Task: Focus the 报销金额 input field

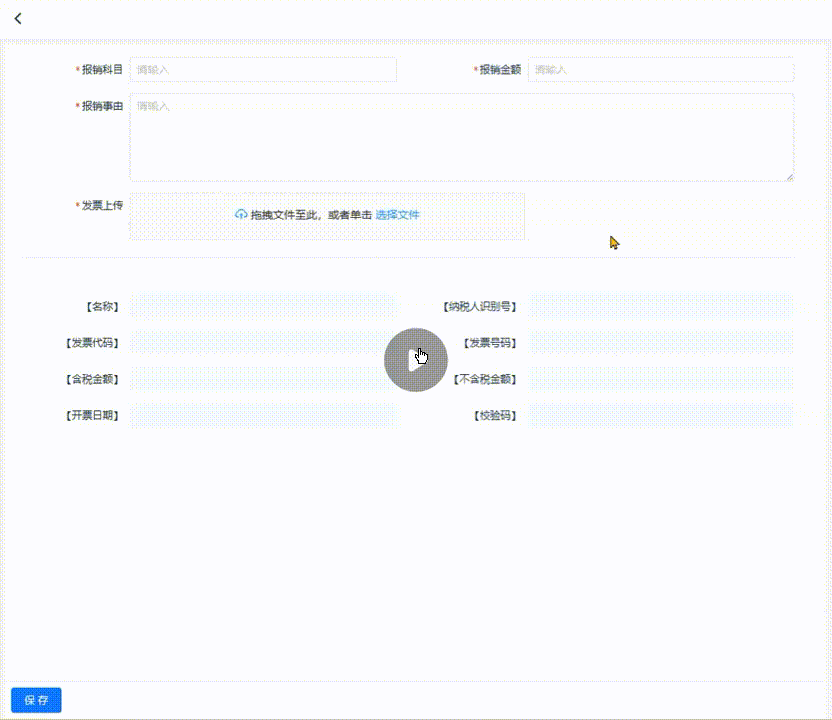Action: [x=661, y=70]
